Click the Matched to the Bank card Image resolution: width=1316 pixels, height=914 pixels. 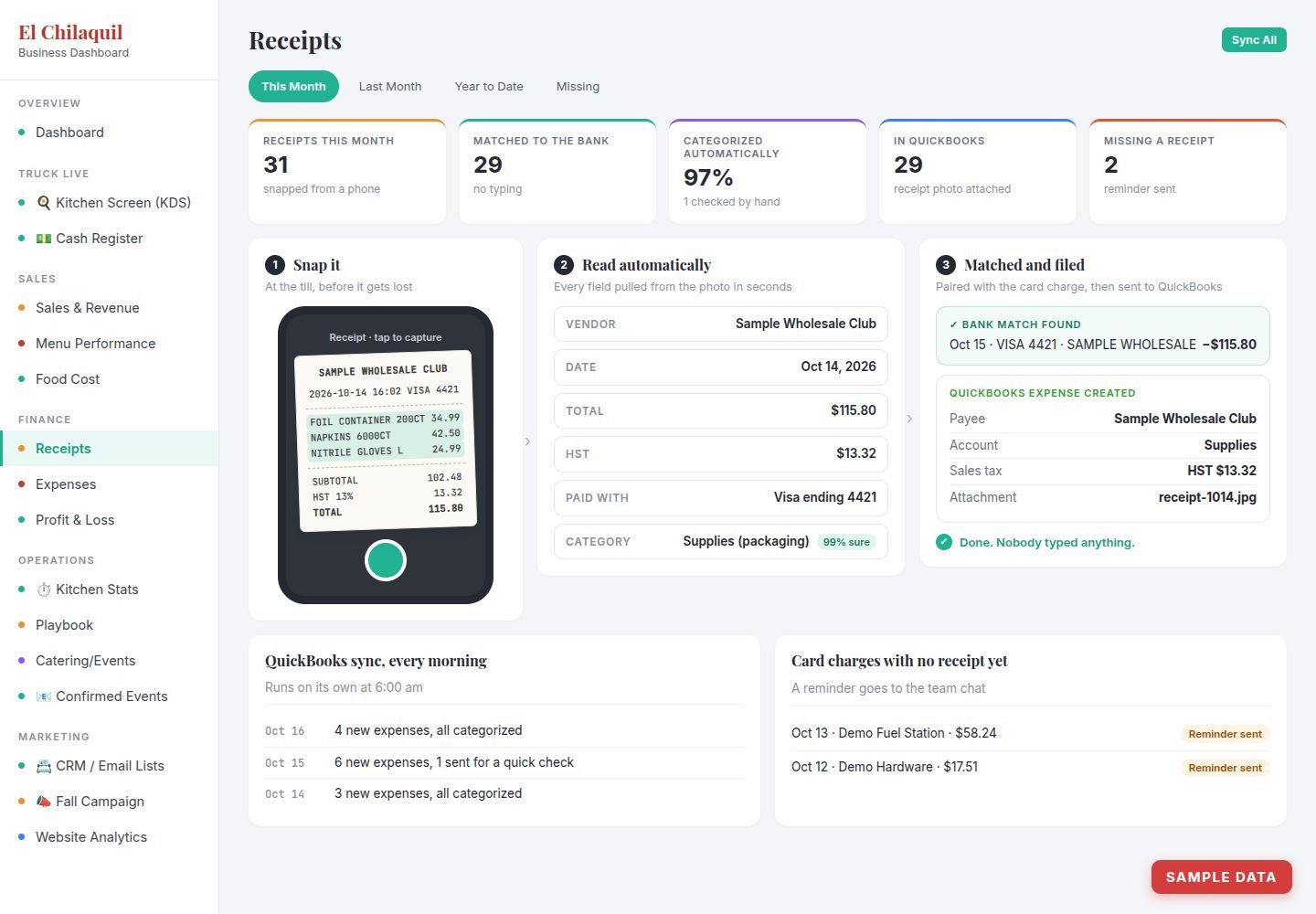pos(557,171)
